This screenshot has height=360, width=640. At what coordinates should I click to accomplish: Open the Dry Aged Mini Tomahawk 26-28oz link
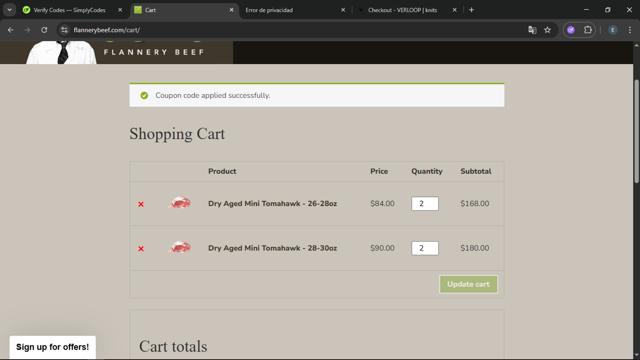pos(272,203)
